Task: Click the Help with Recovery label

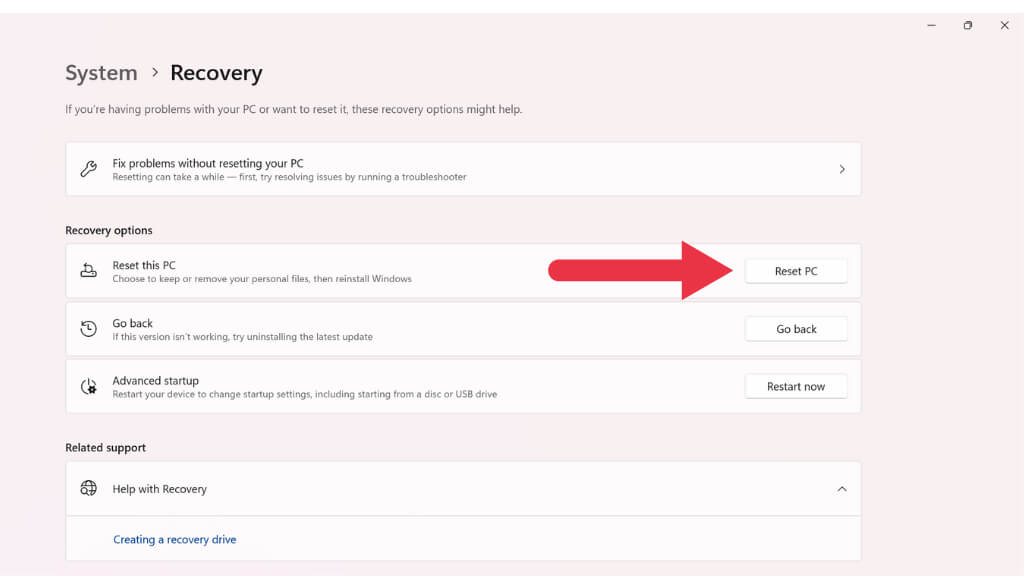Action: click(x=160, y=489)
